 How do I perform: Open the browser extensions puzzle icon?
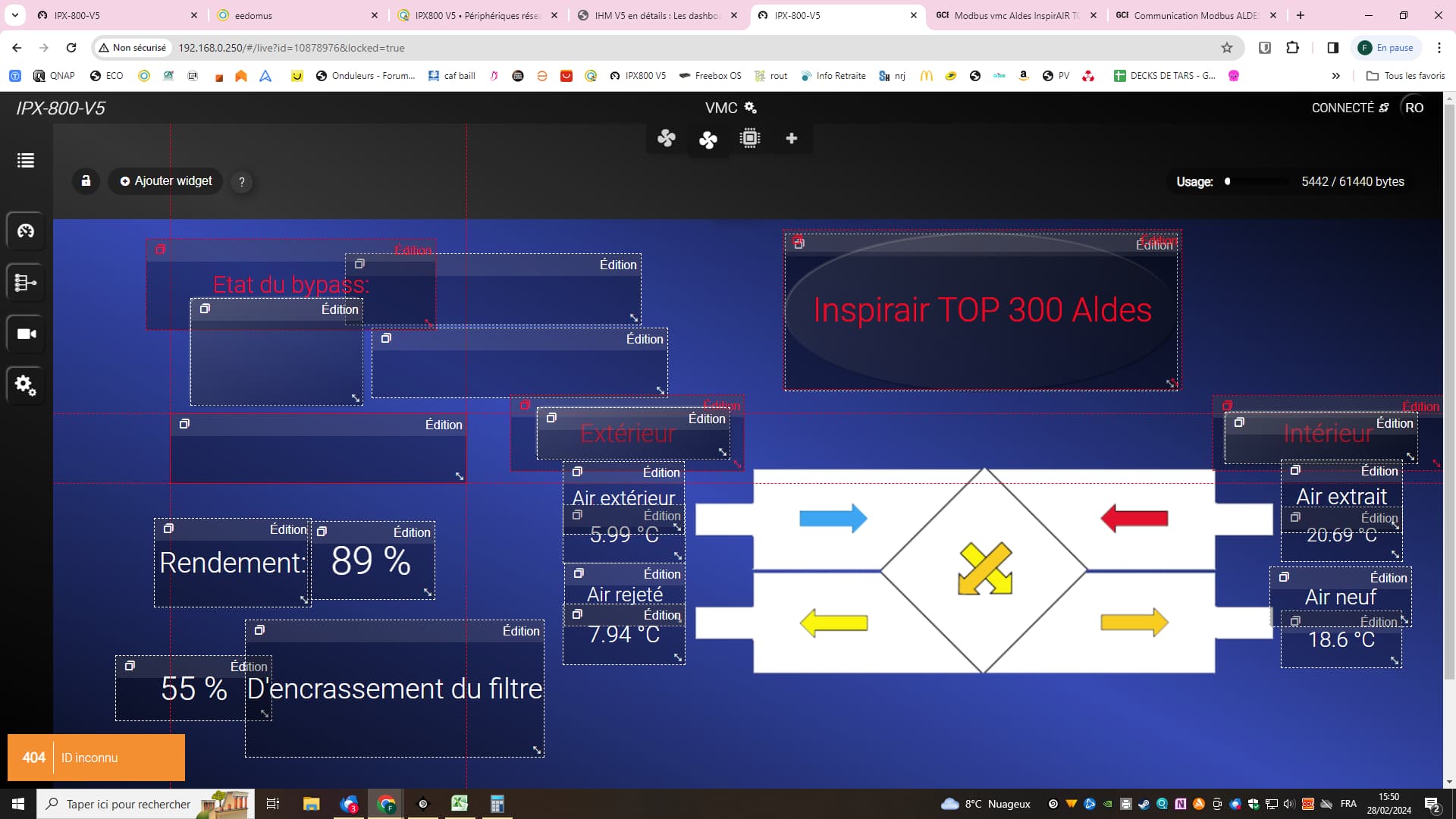tap(1292, 48)
